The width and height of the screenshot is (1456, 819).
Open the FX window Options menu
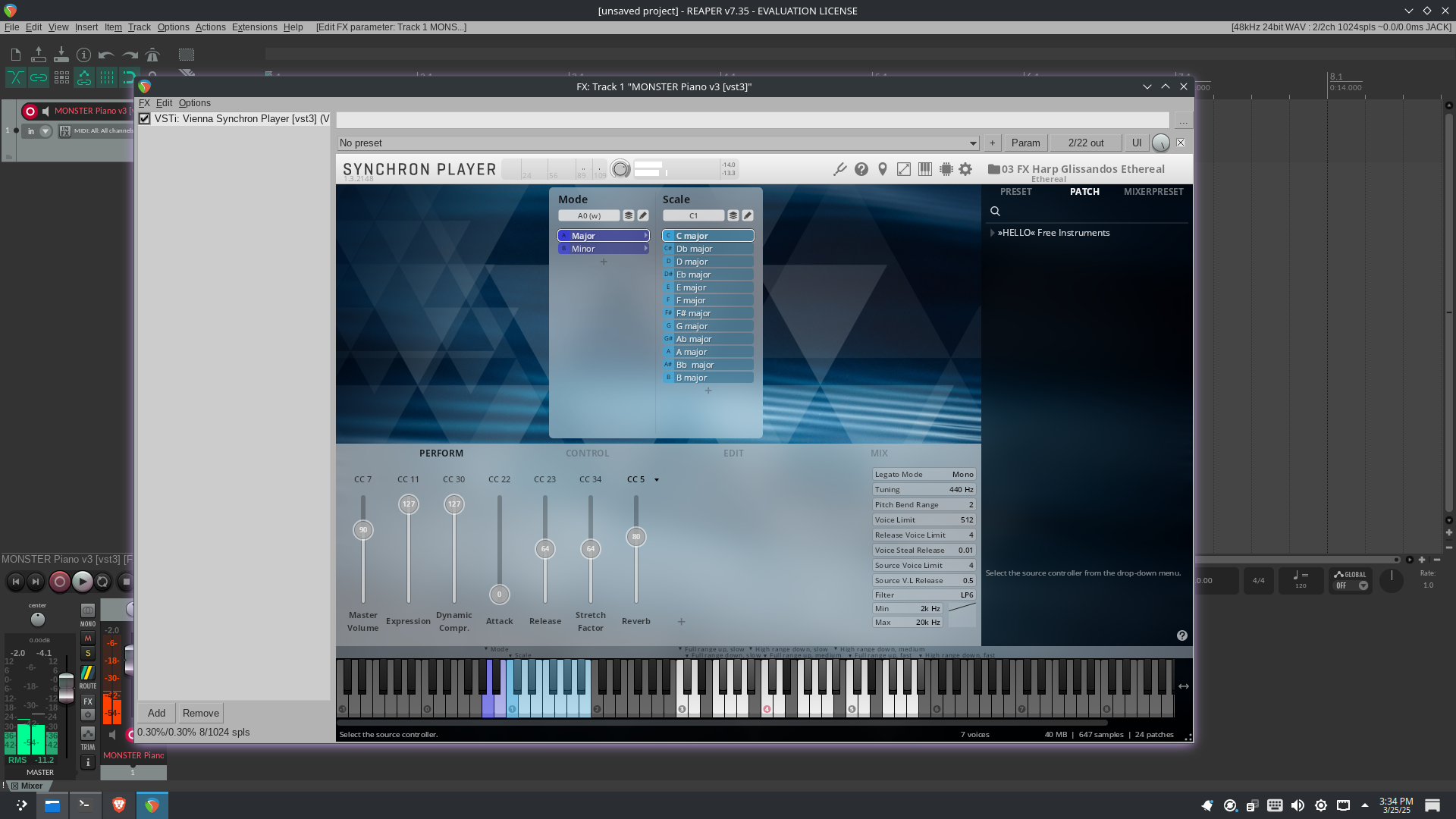pos(194,103)
